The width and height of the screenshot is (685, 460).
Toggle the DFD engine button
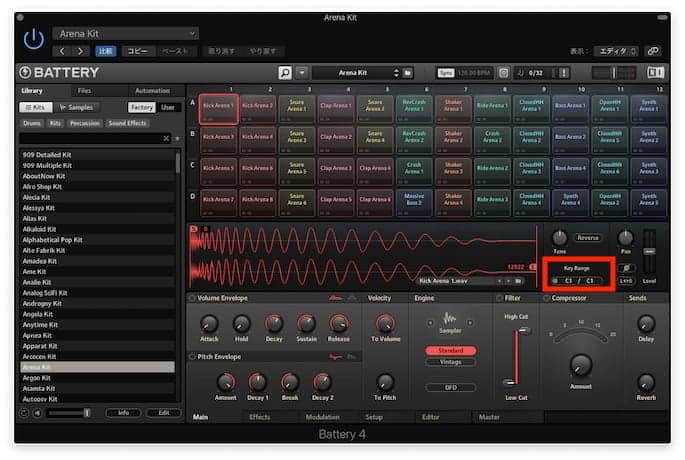click(450, 387)
